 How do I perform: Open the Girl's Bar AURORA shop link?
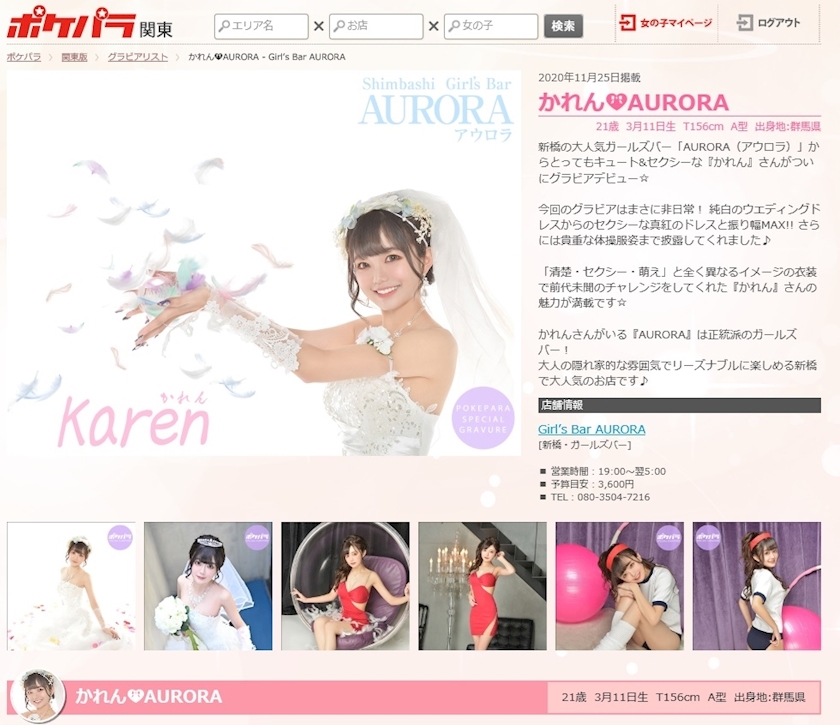(x=591, y=429)
